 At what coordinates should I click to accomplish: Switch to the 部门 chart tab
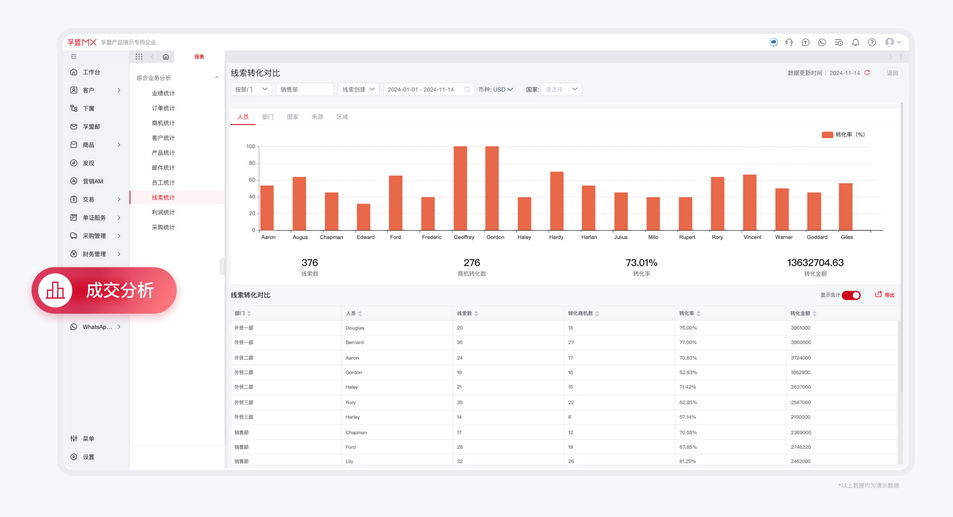pyautogui.click(x=267, y=117)
